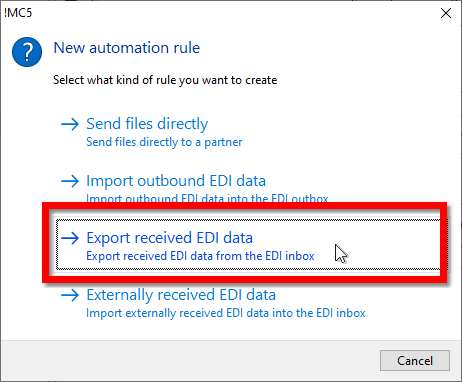Image resolution: width=462 pixels, height=382 pixels.
Task: Click 'Export received EDI data from the EDI inbox' text
Action: [200, 256]
